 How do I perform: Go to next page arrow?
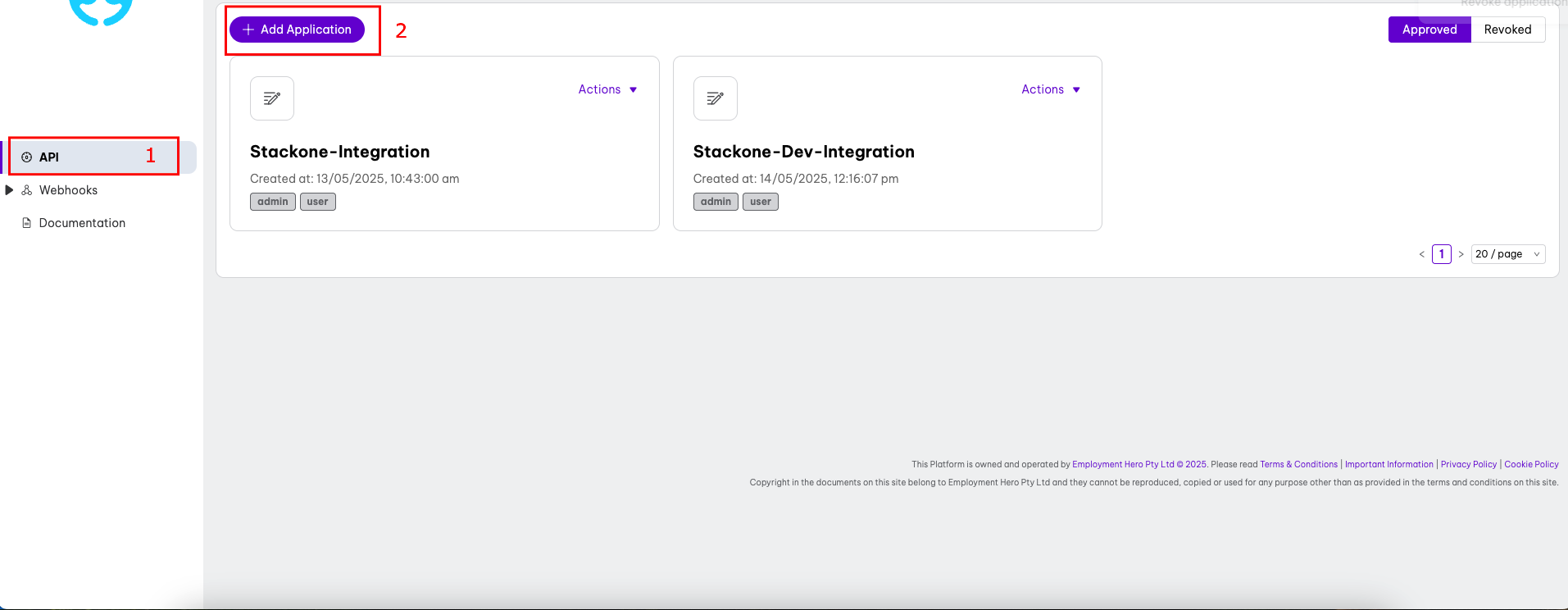[x=1461, y=254]
